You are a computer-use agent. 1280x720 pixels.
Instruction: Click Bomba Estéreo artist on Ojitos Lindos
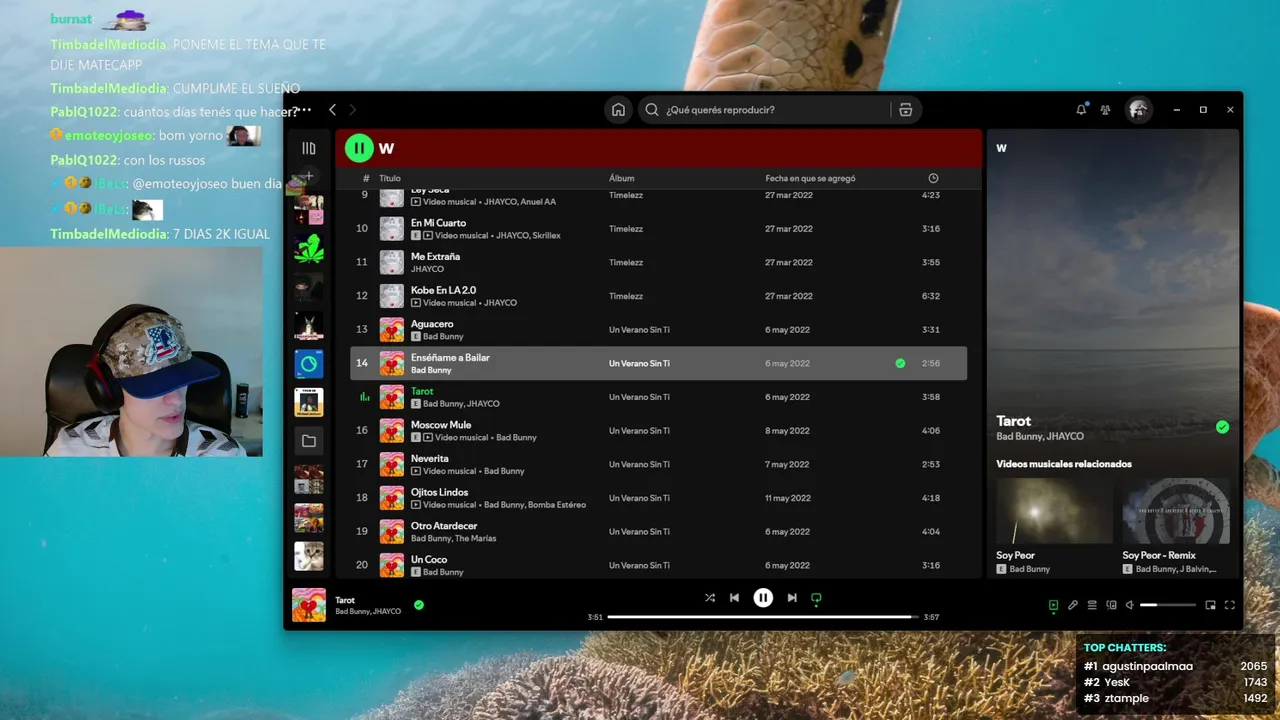[557, 505]
